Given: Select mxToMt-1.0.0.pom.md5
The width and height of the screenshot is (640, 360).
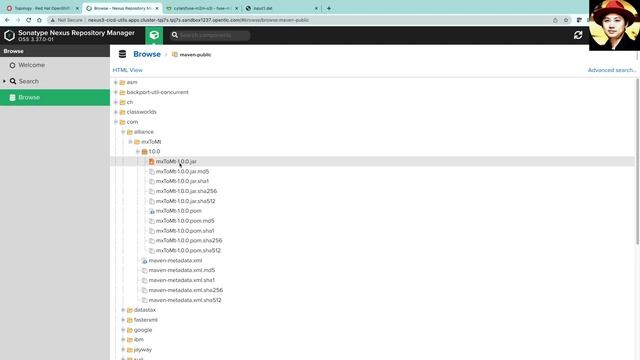Looking at the screenshot, I should tap(185, 221).
